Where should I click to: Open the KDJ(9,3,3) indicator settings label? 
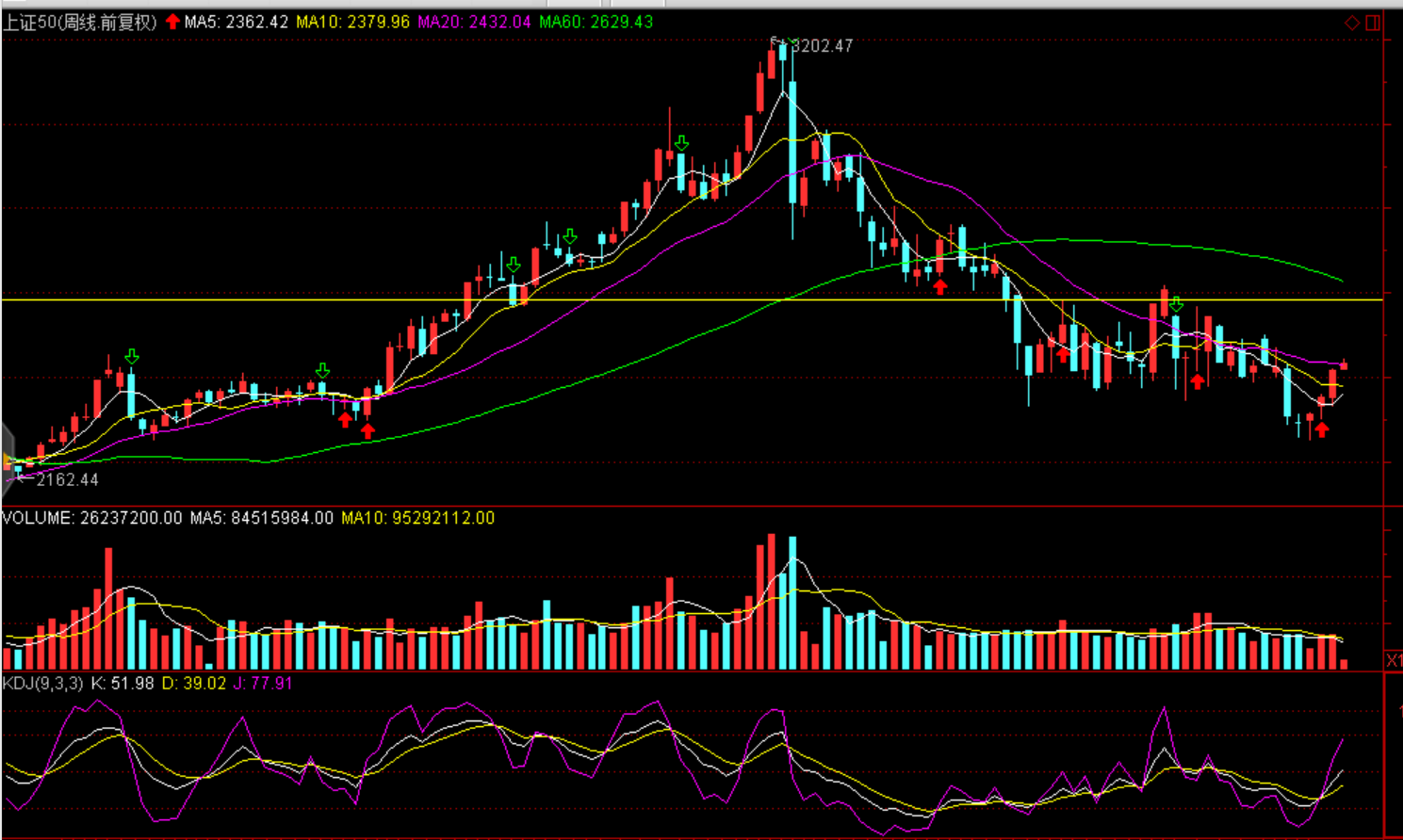pos(42,683)
